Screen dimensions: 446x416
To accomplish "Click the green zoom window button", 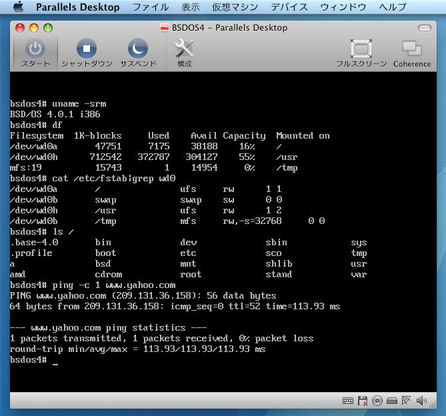I will coord(48,28).
